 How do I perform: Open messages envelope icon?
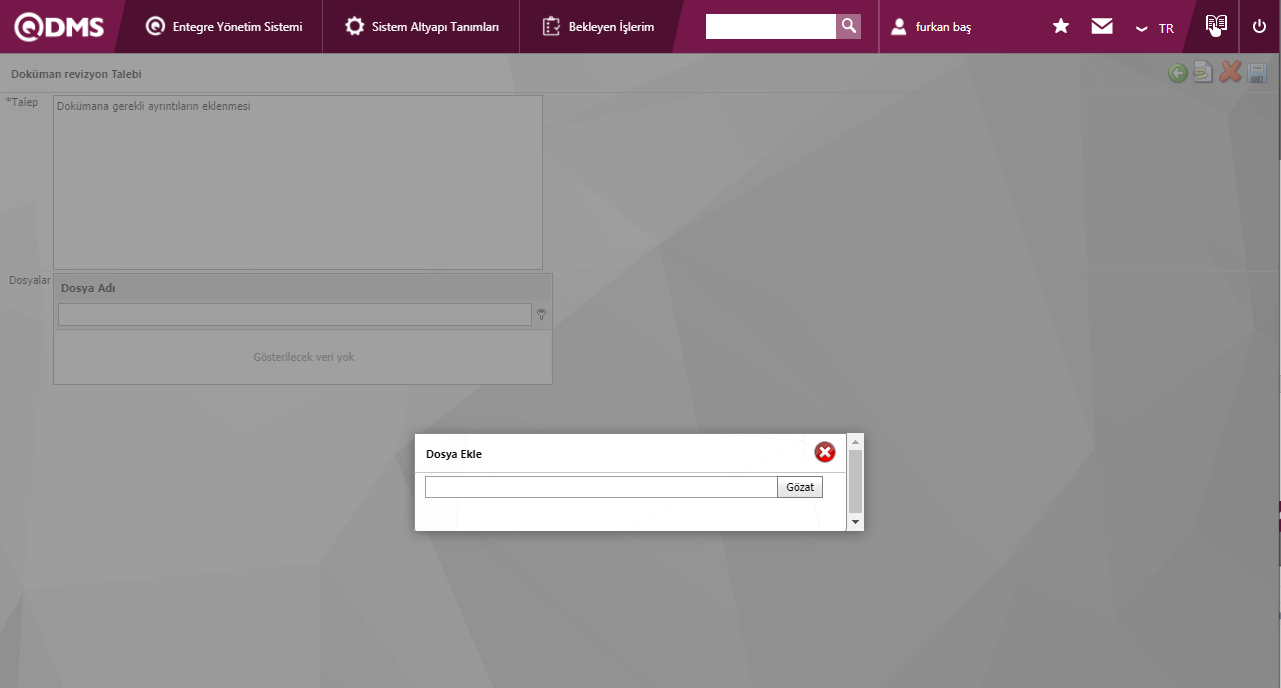(x=1102, y=26)
